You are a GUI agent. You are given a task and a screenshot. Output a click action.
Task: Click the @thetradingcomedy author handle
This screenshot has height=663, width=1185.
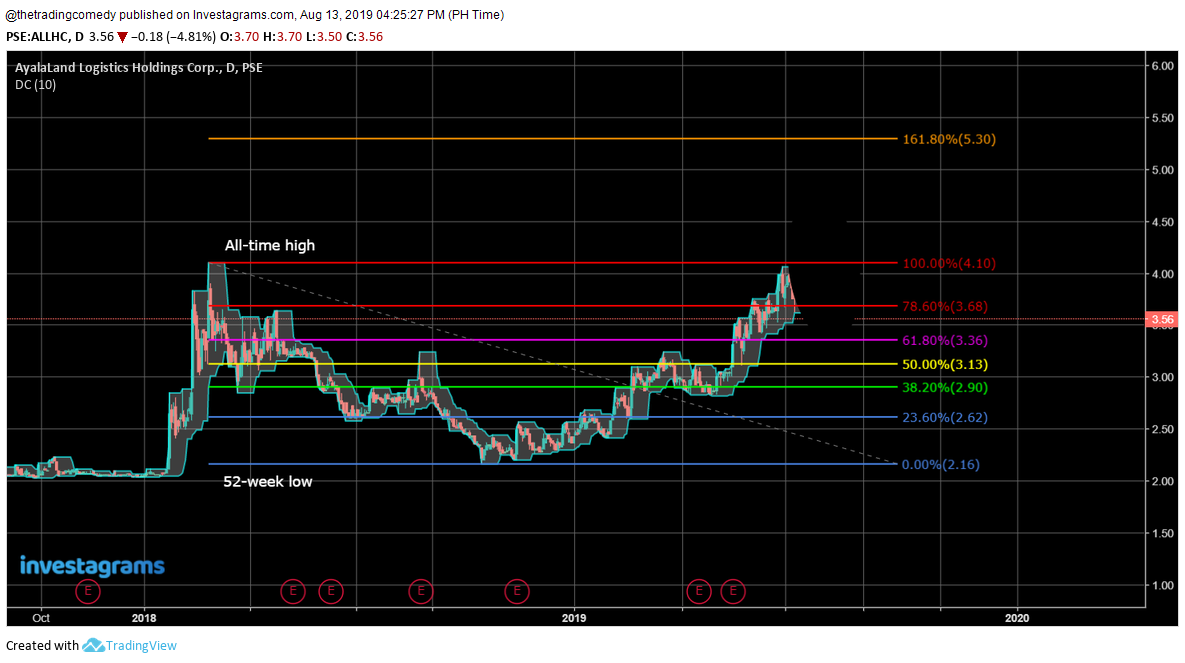coord(60,14)
